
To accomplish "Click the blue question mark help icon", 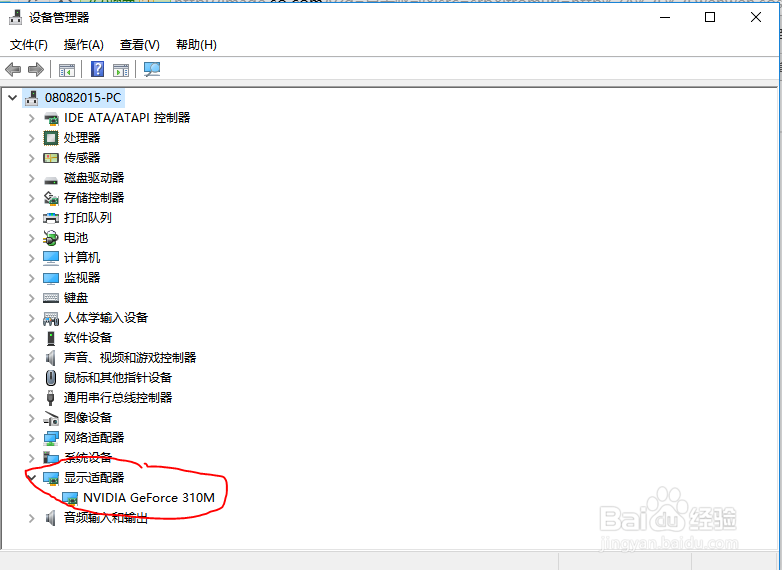I will (97, 69).
